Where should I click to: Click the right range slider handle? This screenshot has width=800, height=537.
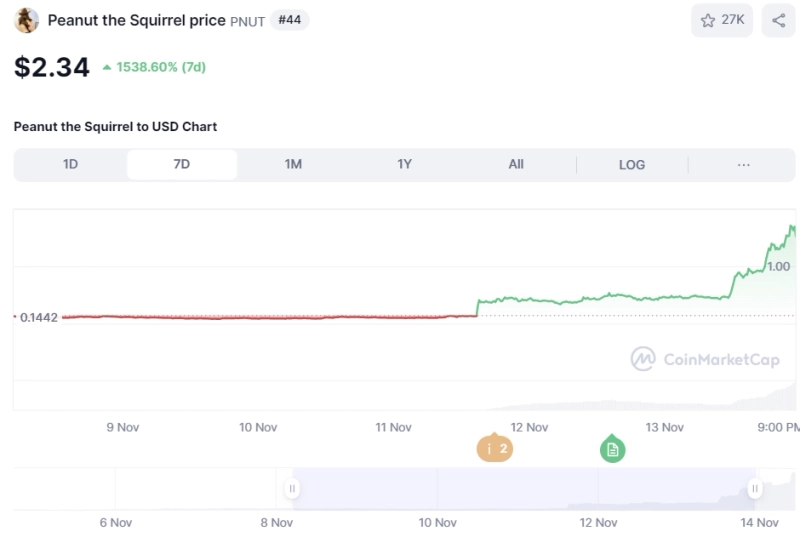click(755, 489)
